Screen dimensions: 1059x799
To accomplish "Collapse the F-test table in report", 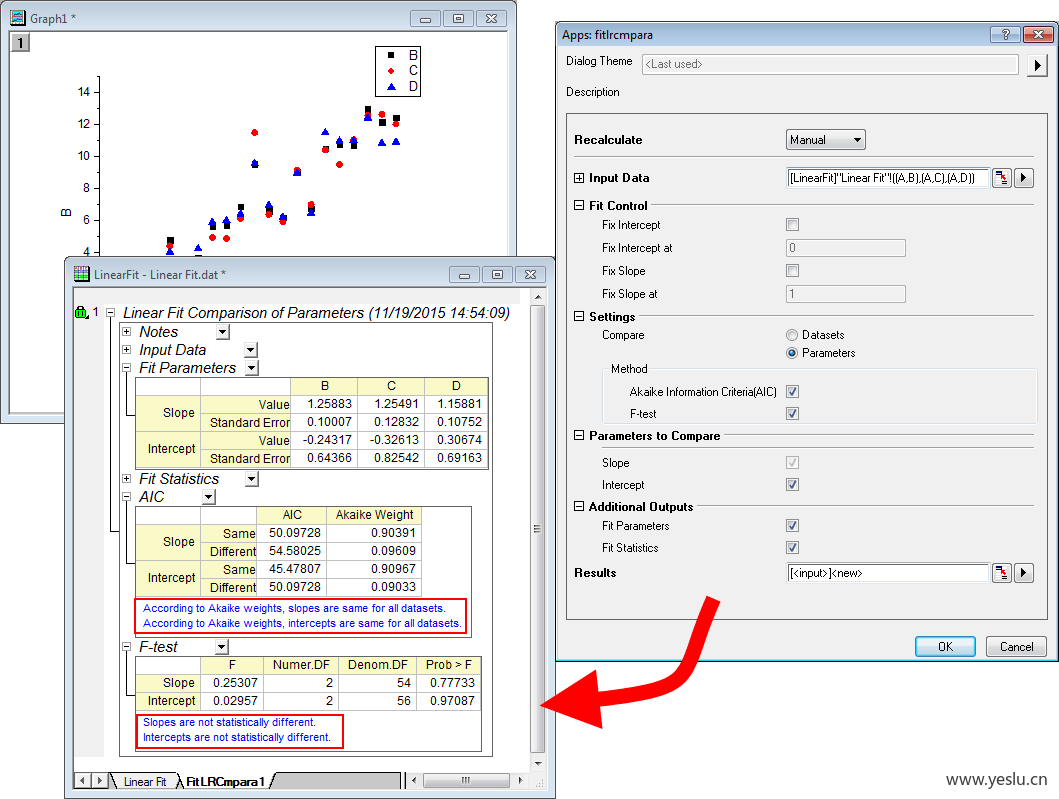I will 126,647.
